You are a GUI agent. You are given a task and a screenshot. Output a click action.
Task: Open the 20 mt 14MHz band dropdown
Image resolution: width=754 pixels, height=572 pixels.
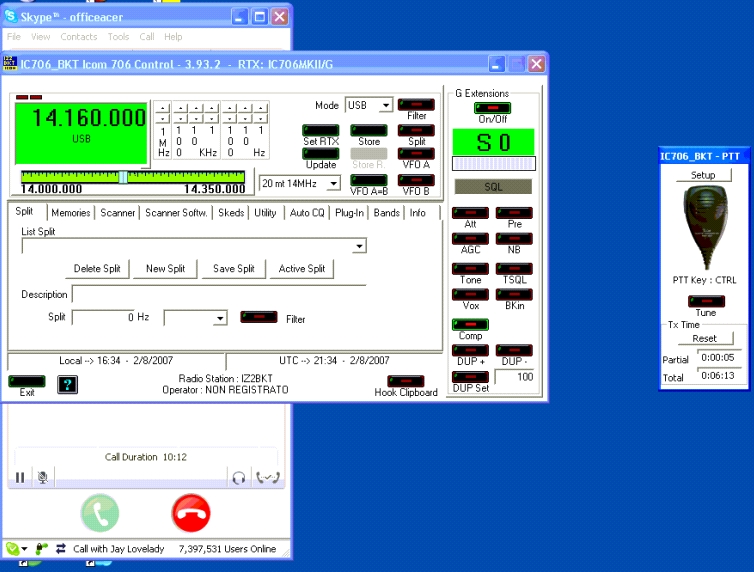point(333,184)
